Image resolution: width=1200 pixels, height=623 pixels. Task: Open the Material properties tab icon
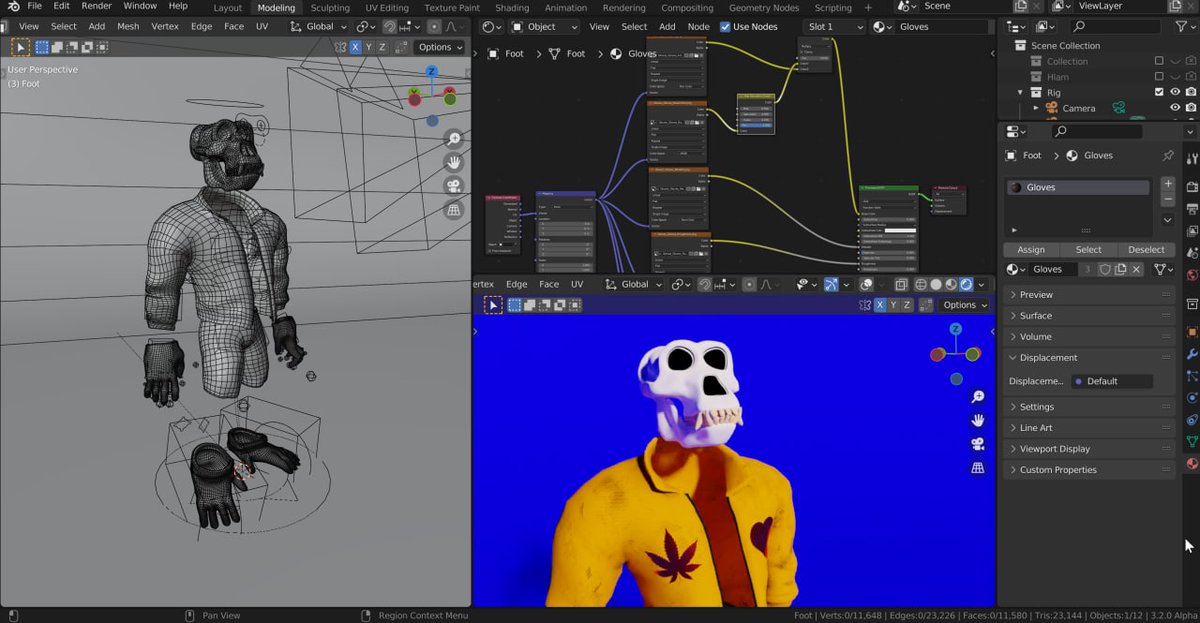point(1191,464)
